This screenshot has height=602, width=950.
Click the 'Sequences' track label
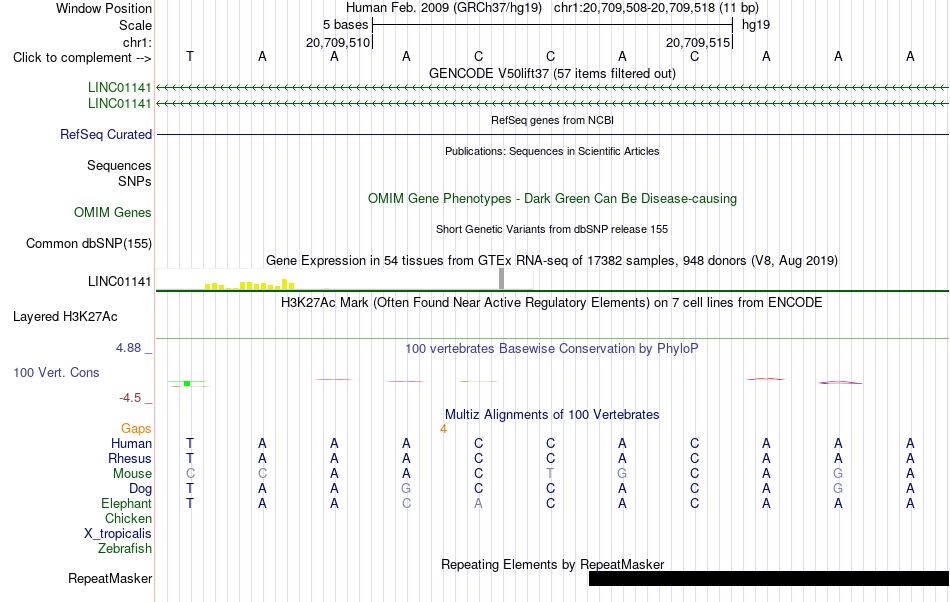point(119,165)
